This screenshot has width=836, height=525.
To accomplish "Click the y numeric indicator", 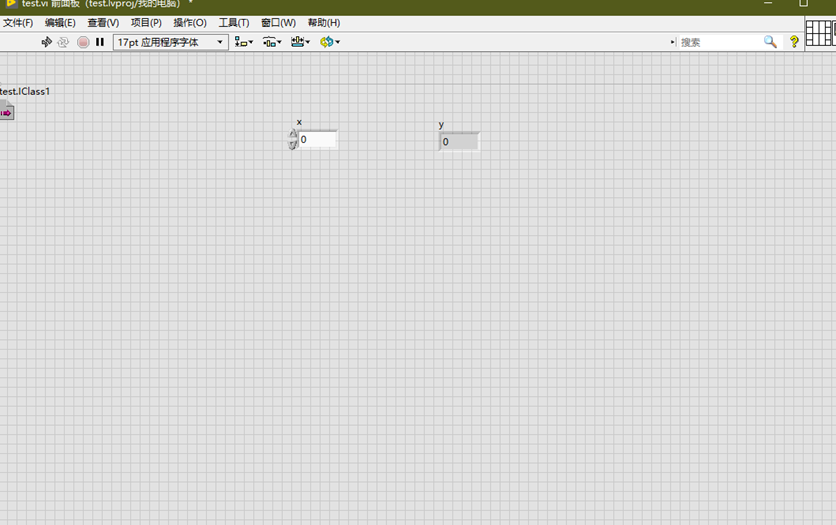I will [459, 142].
